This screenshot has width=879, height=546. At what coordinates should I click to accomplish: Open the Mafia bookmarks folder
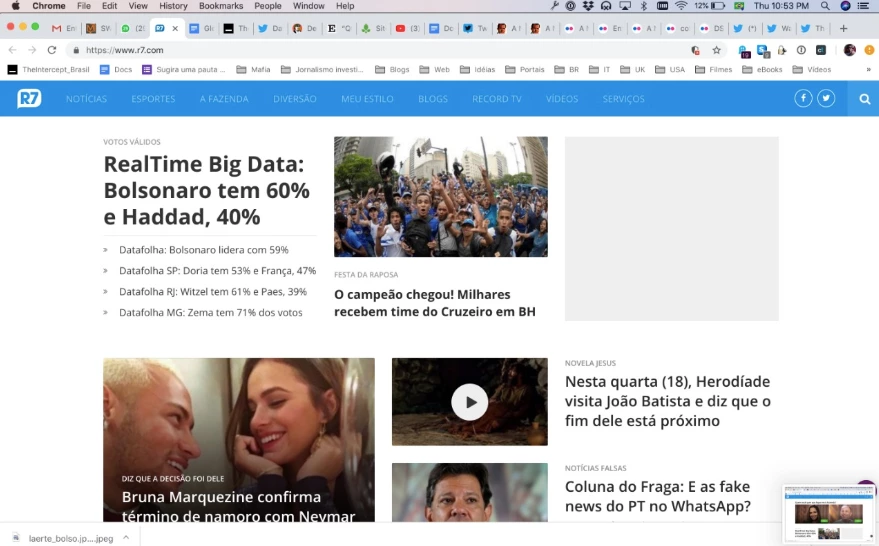(253, 70)
